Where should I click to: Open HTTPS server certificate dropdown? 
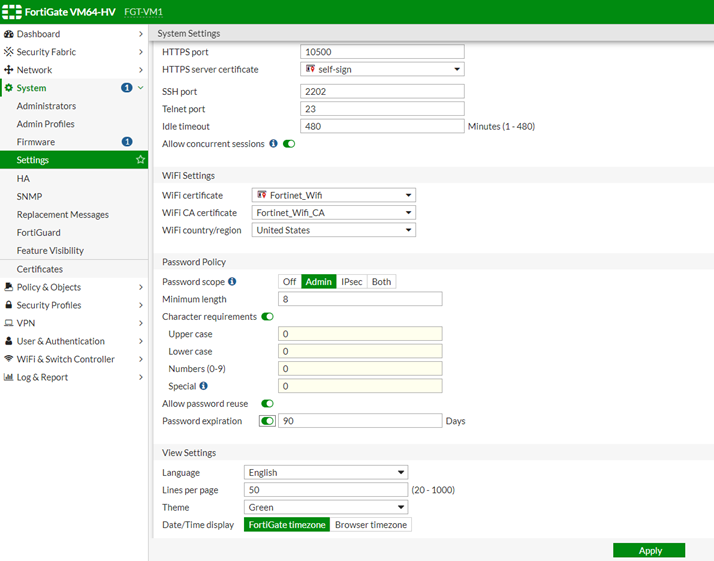tap(382, 70)
